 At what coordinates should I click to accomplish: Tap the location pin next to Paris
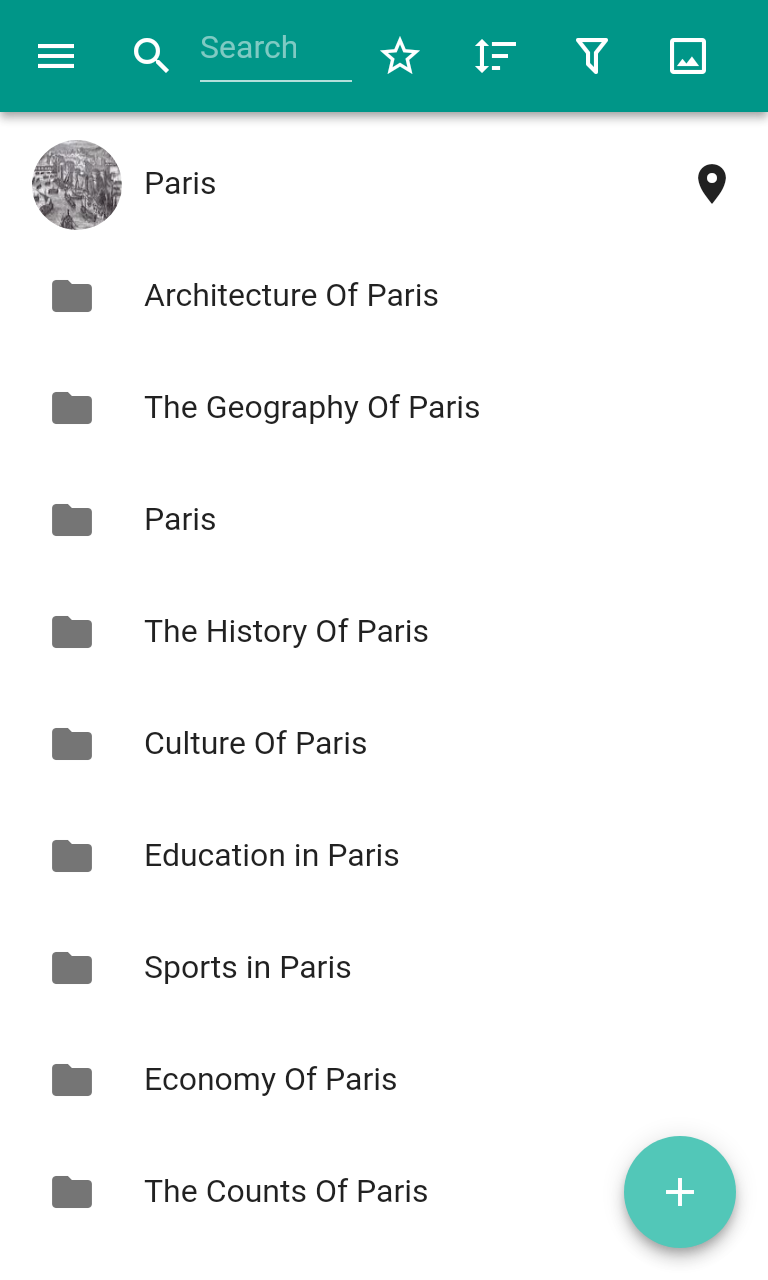[711, 184]
